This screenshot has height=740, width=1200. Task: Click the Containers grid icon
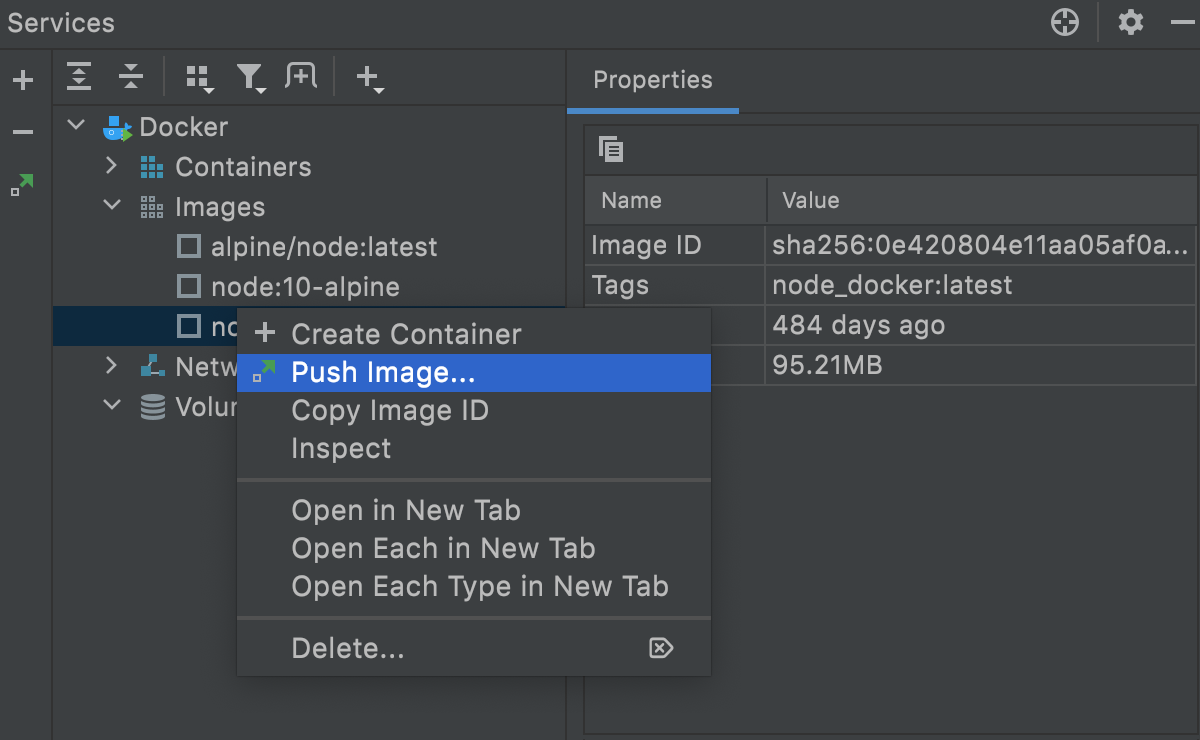tap(152, 167)
